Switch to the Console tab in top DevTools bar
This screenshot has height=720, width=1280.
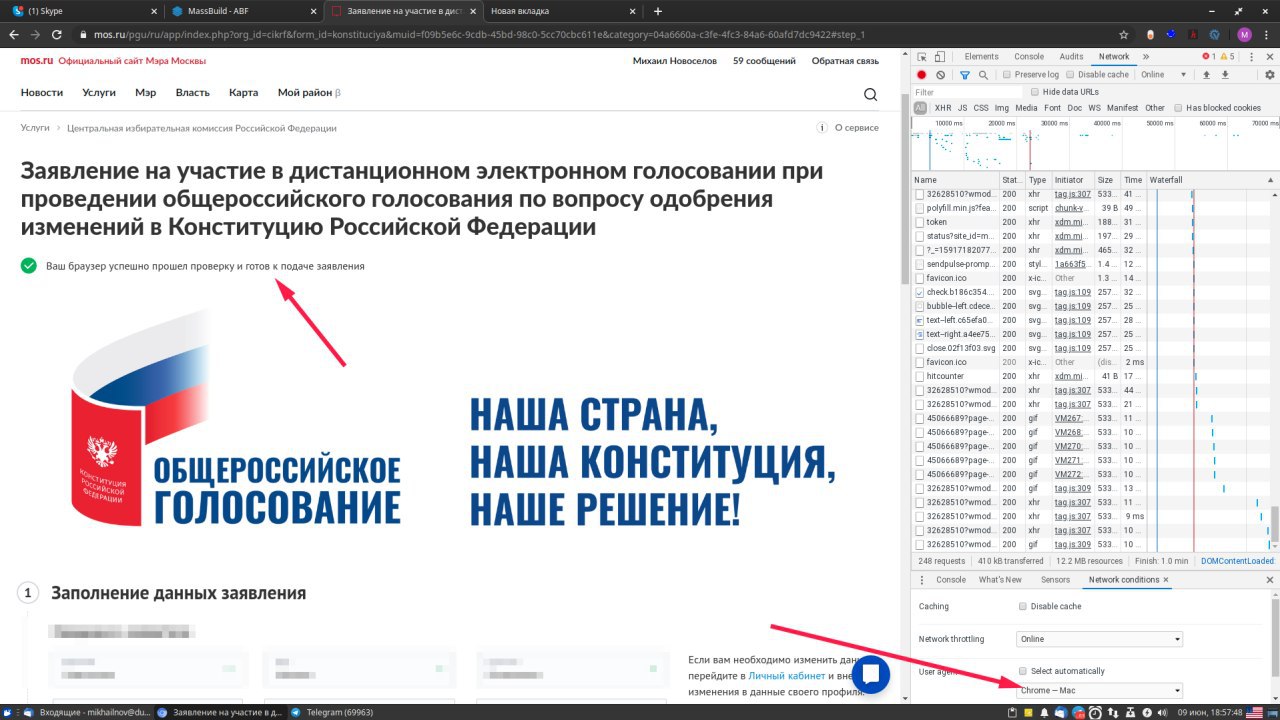1029,57
